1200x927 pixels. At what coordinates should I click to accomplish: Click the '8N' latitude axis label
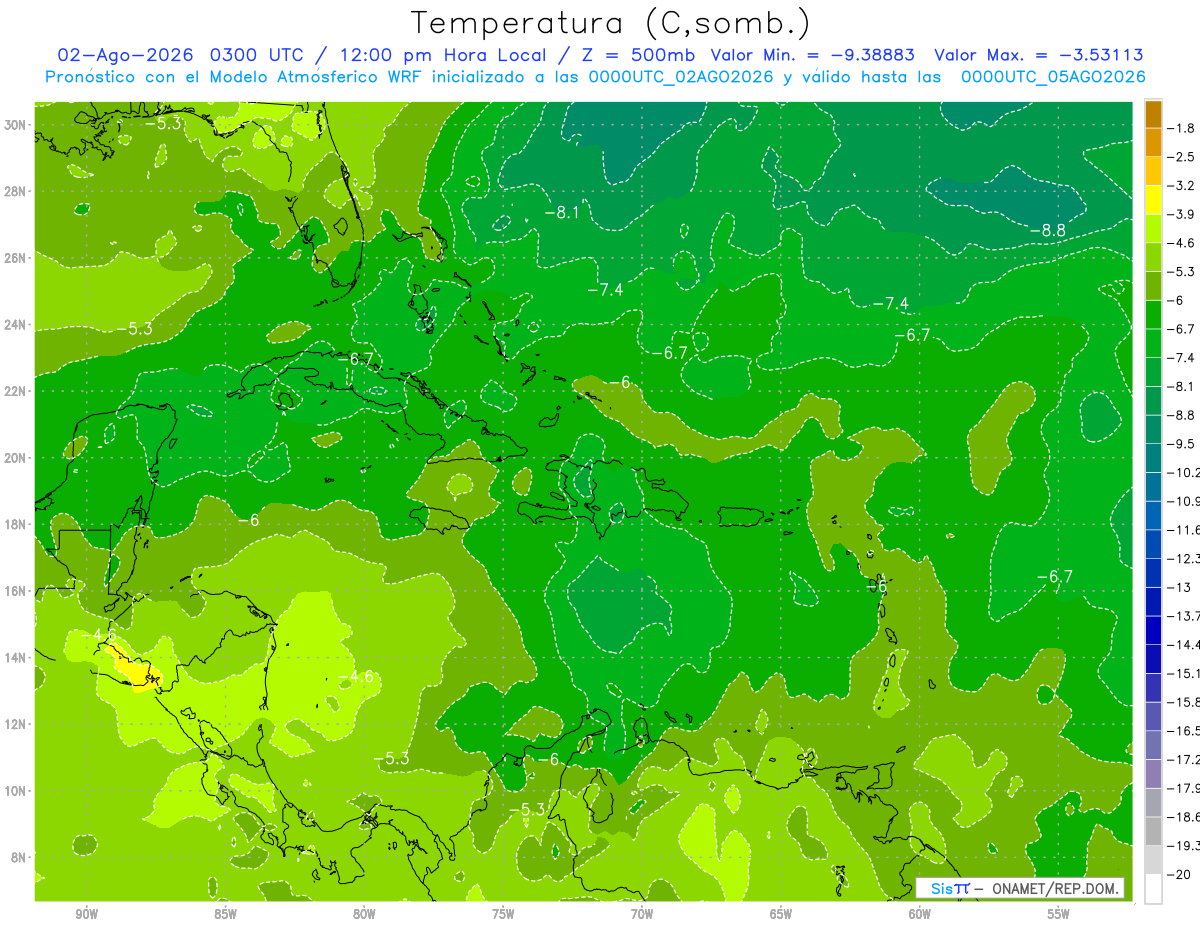(x=19, y=857)
